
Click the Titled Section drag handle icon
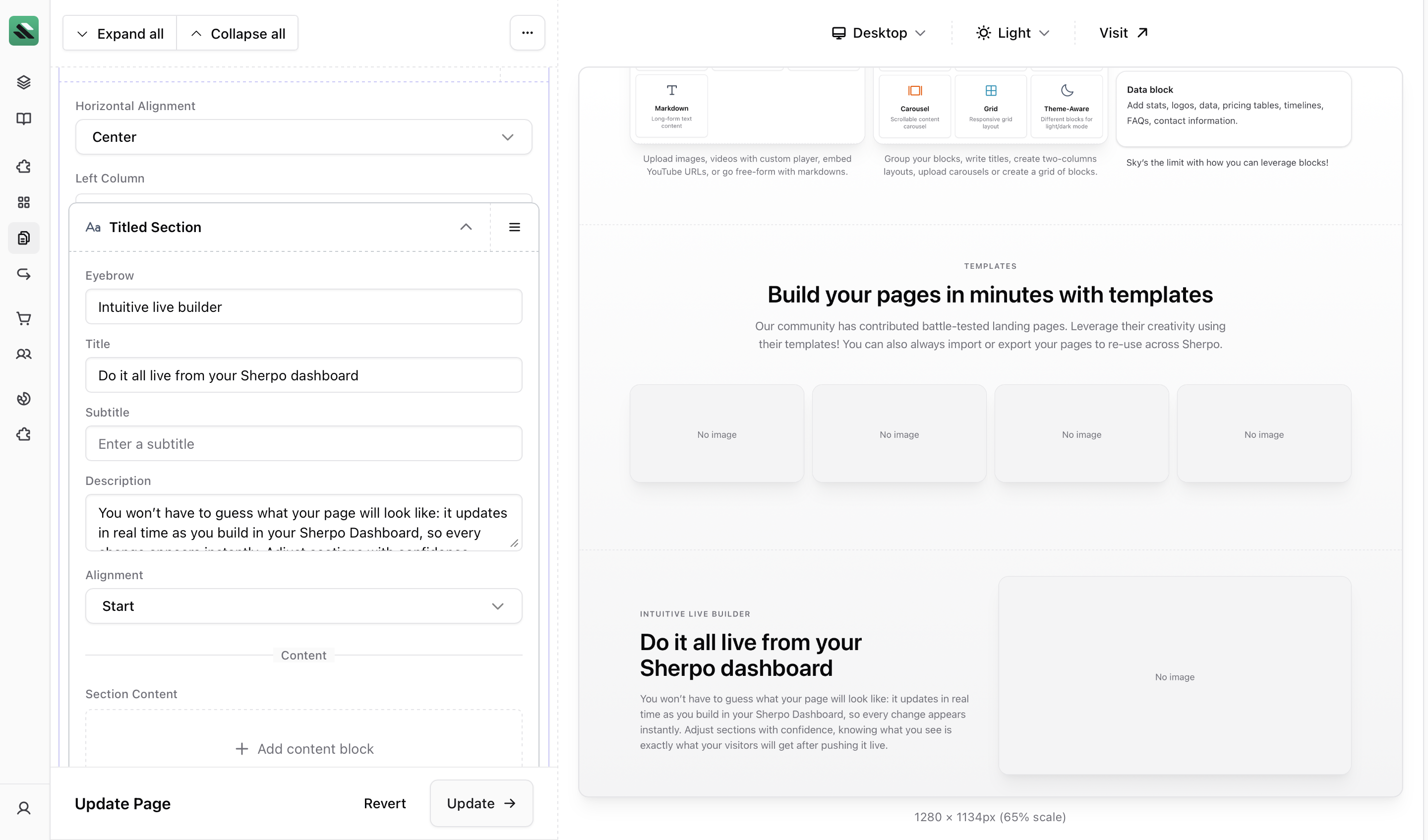514,227
